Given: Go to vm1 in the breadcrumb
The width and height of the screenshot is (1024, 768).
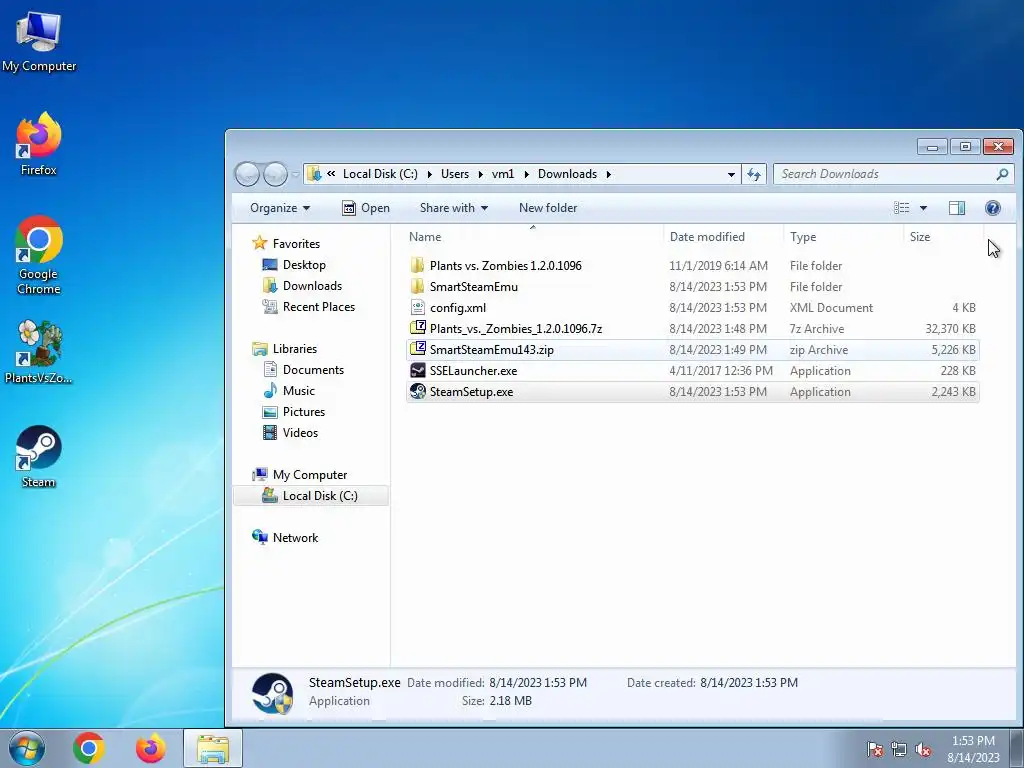Looking at the screenshot, I should pos(503,174).
